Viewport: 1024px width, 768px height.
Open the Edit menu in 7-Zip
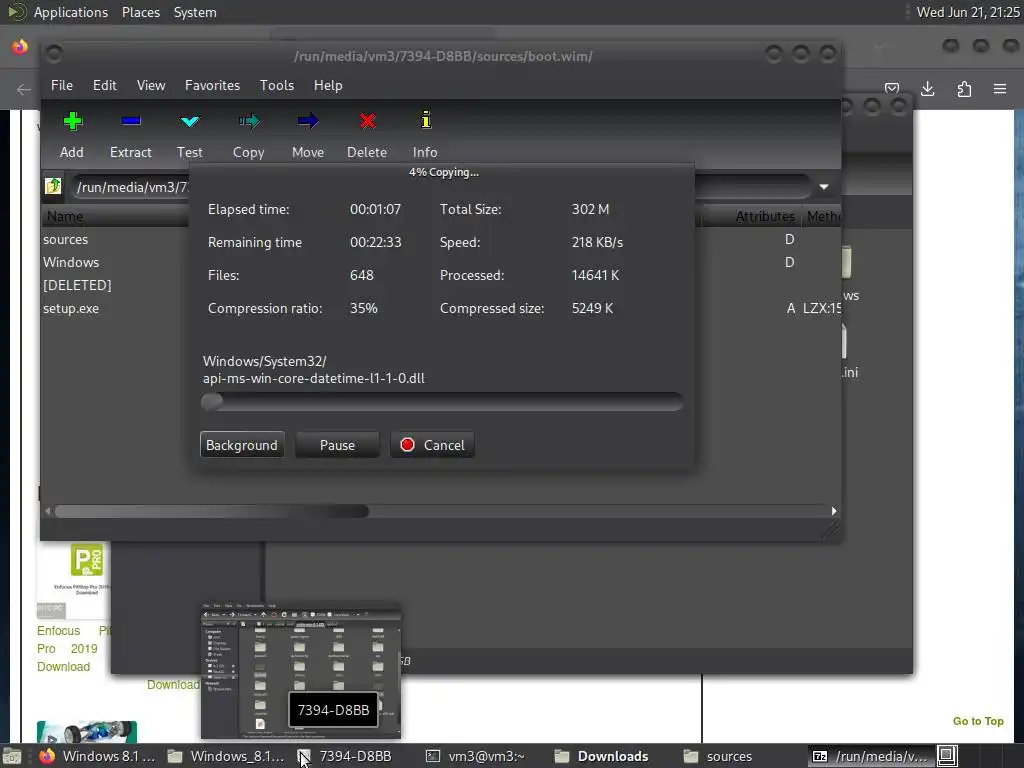tap(104, 86)
